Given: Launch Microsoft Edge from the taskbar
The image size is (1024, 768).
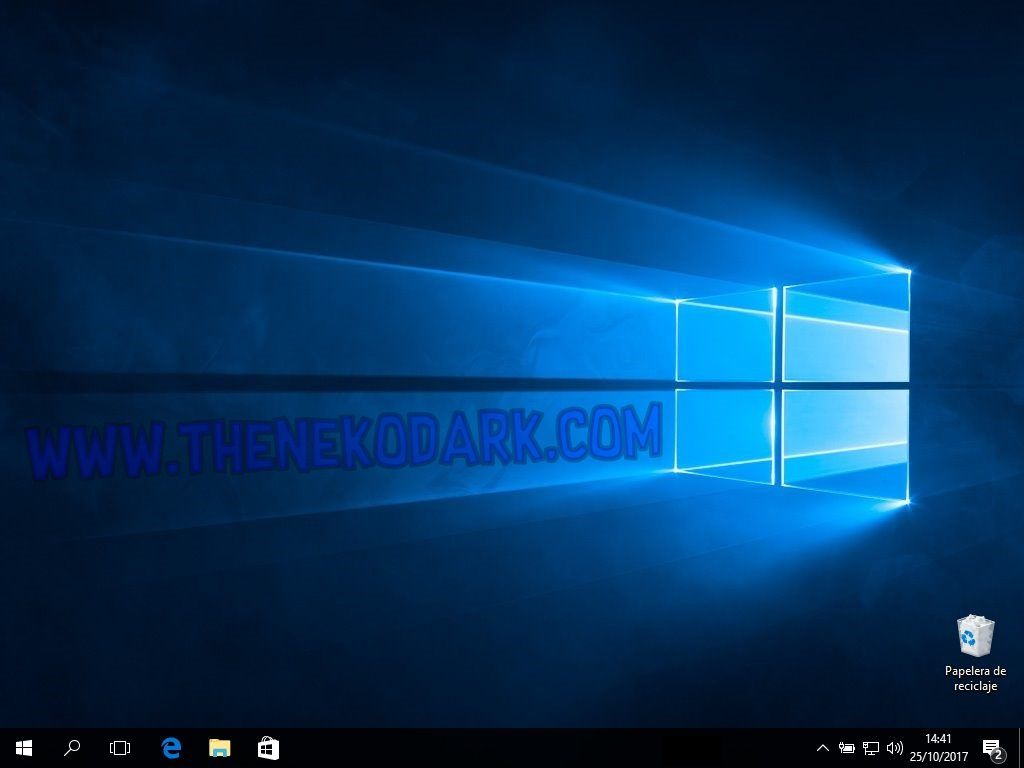Looking at the screenshot, I should tap(170, 748).
